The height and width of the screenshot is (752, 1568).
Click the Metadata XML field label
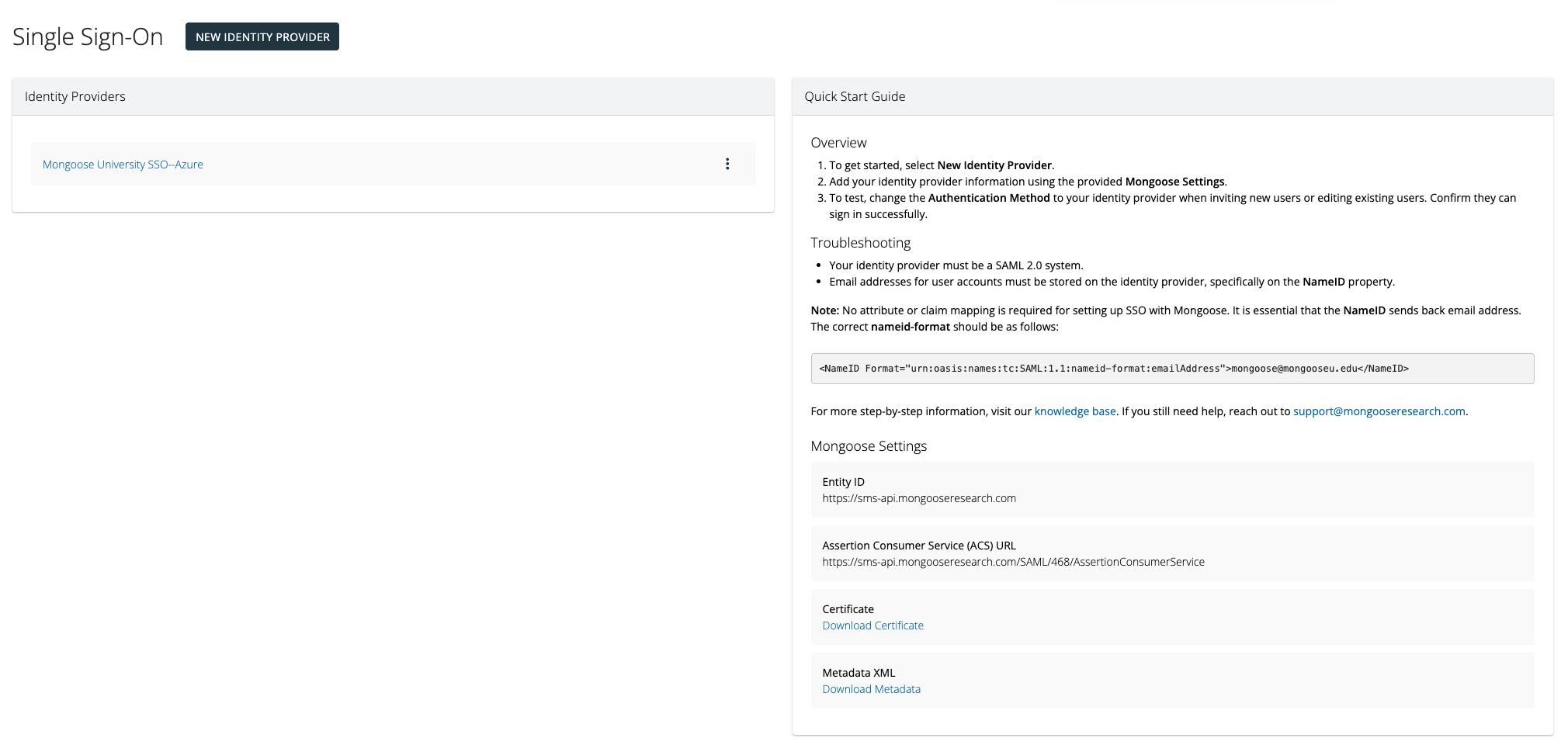[859, 673]
